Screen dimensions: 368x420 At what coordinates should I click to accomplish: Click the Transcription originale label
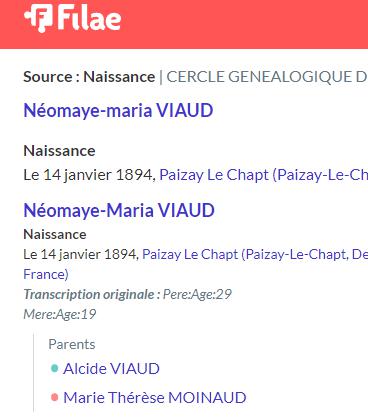coord(92,294)
